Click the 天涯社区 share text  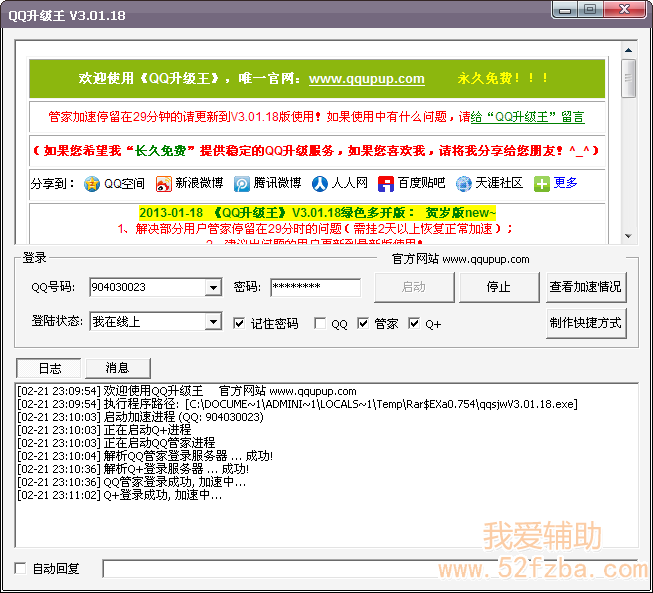click(499, 183)
